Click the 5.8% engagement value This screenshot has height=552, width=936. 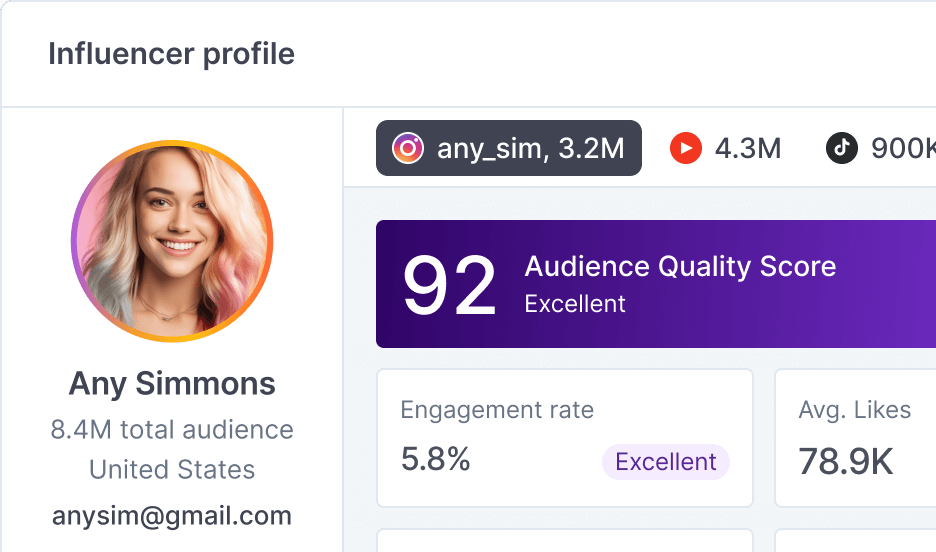click(435, 459)
